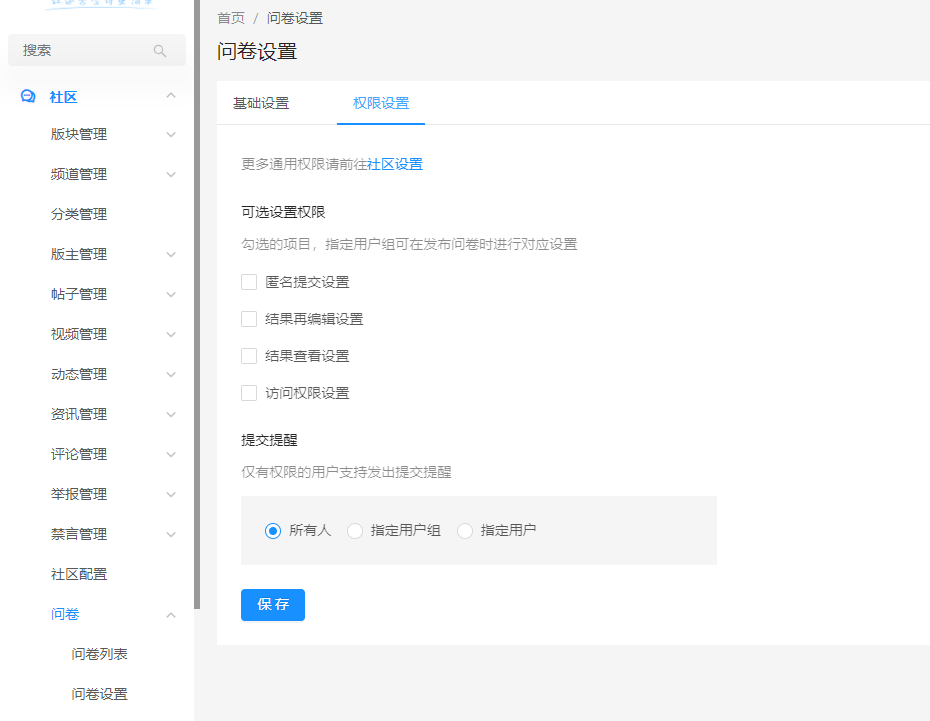Choose the 指定用户组 radio option
This screenshot has height=721, width=930.
(355, 531)
